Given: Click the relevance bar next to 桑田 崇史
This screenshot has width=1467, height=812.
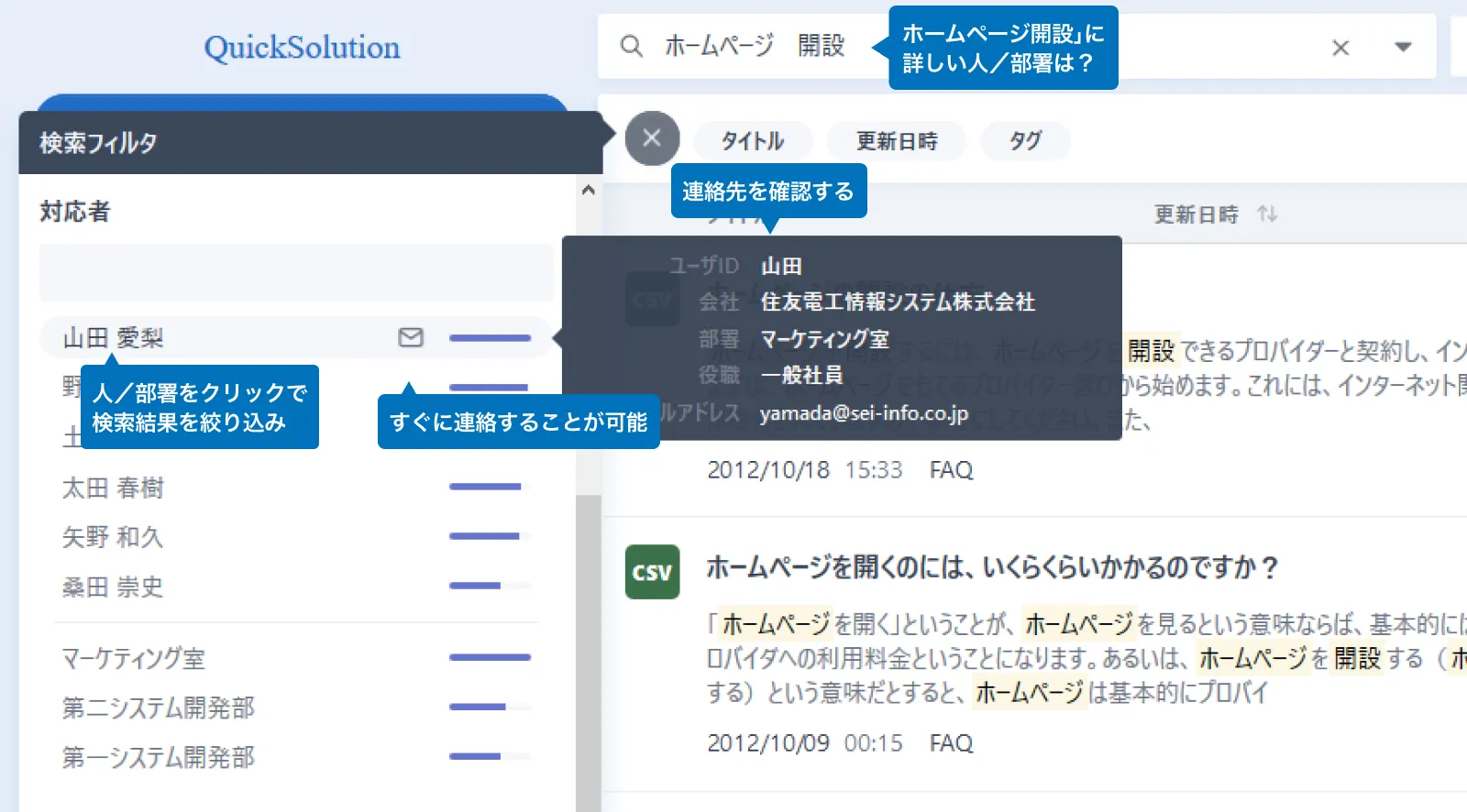Looking at the screenshot, I should pyautogui.click(x=490, y=586).
